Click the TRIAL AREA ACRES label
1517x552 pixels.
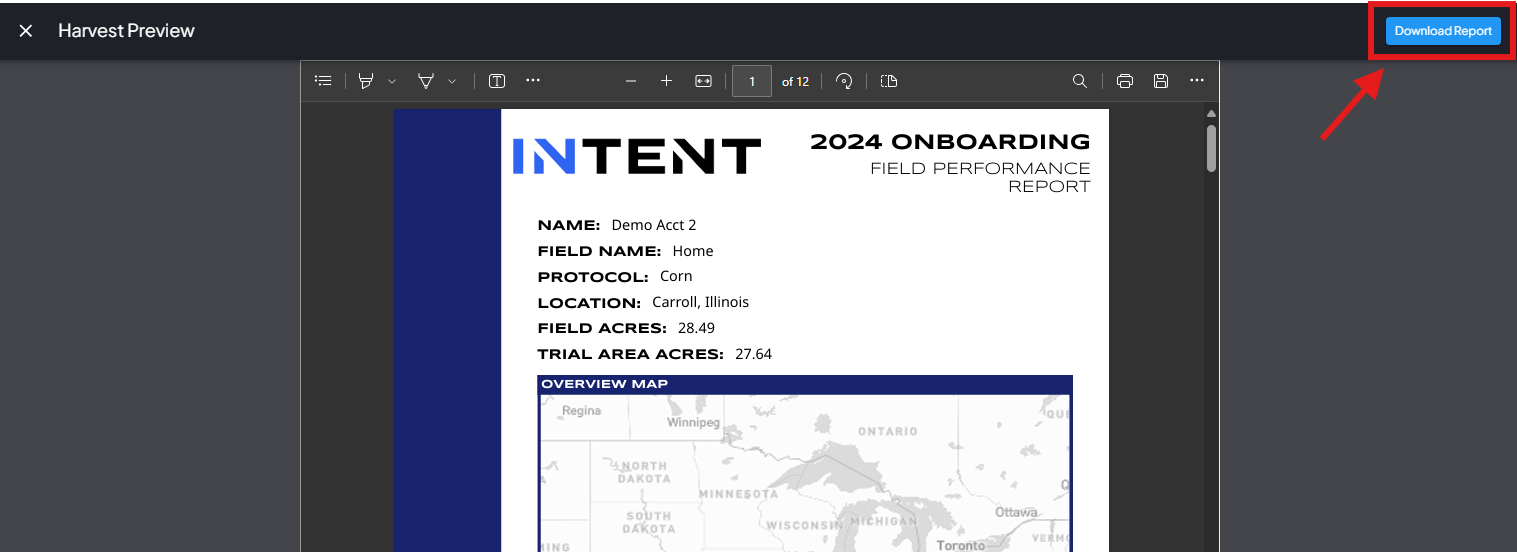(x=630, y=354)
